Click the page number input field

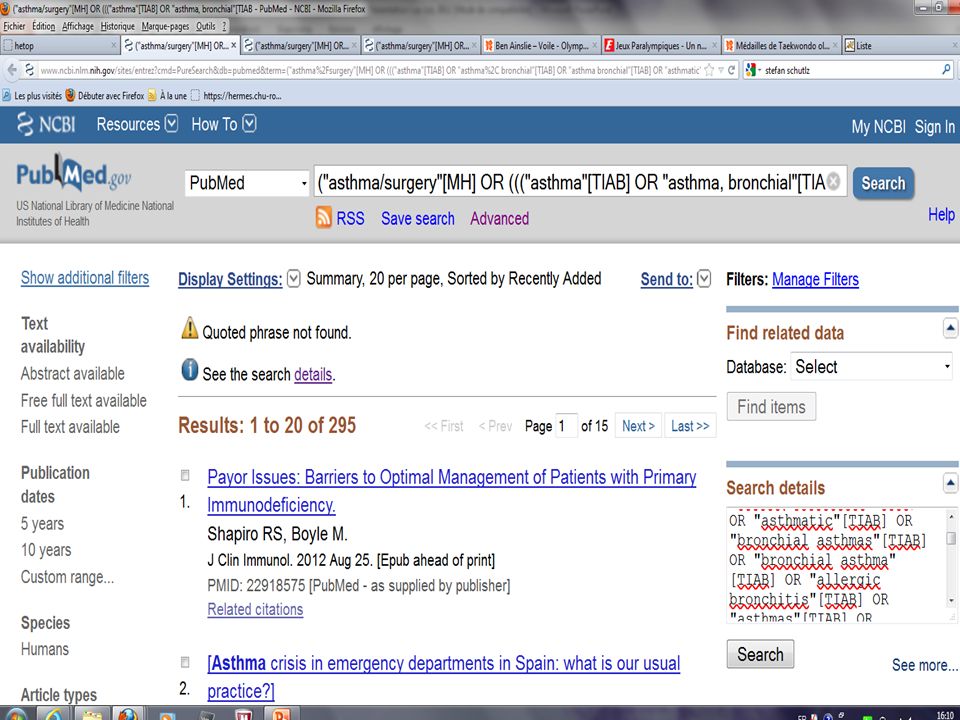coord(566,426)
